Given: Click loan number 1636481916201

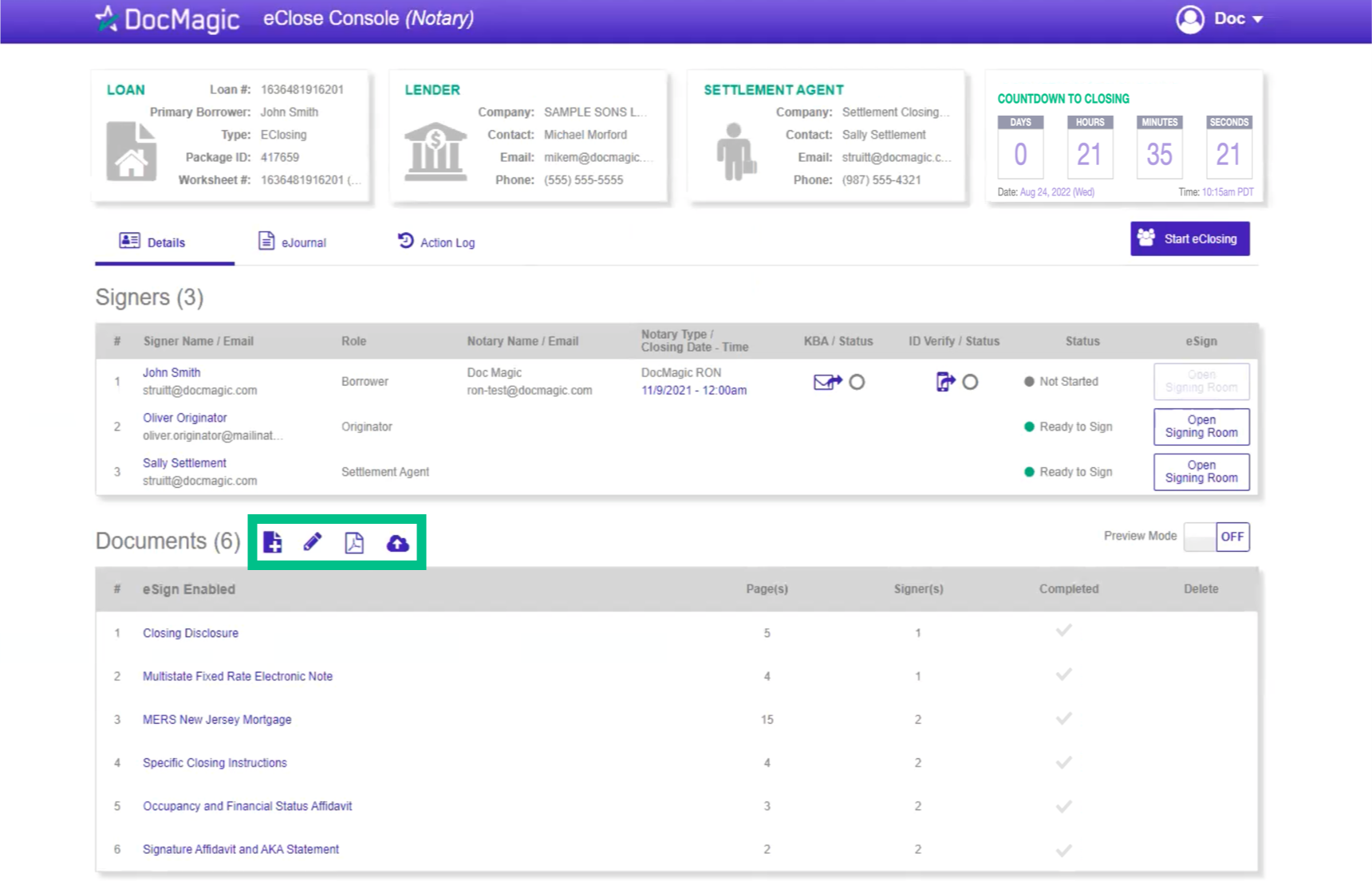Looking at the screenshot, I should [x=302, y=89].
